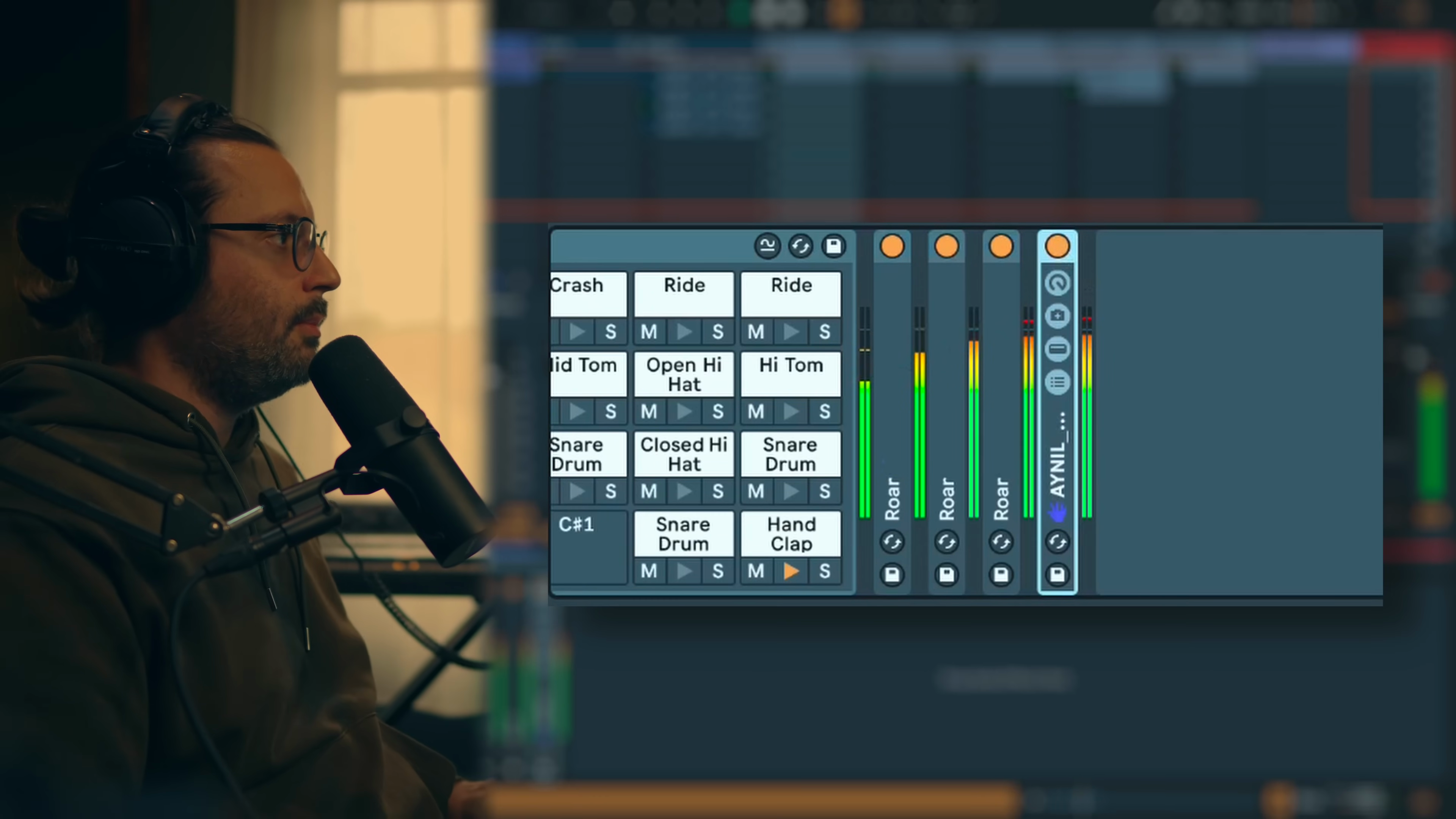Screen dimensions: 1456x819
Task: Preview the Hand Clap pad with play button
Action: [791, 571]
